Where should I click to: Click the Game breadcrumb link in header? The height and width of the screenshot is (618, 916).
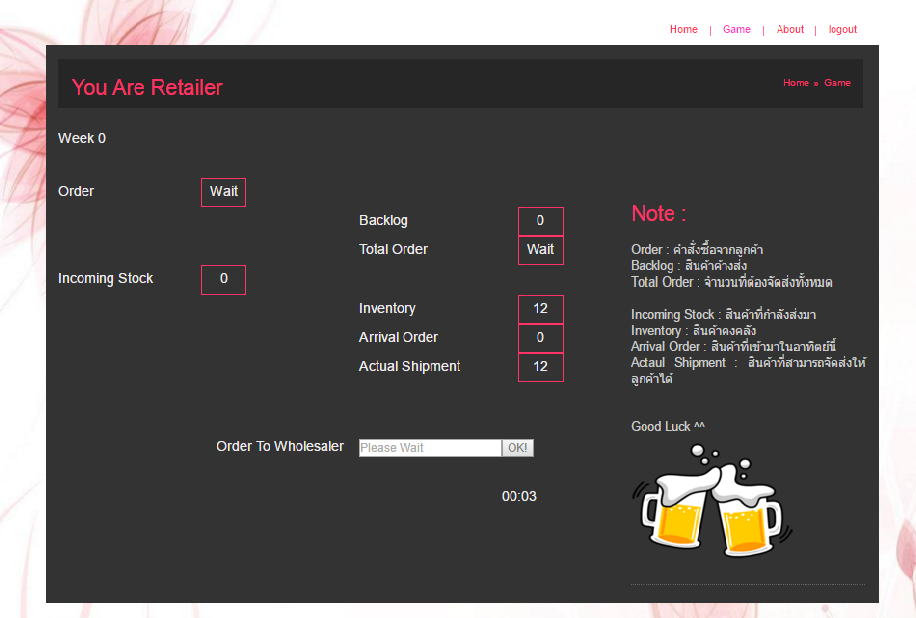pos(837,83)
